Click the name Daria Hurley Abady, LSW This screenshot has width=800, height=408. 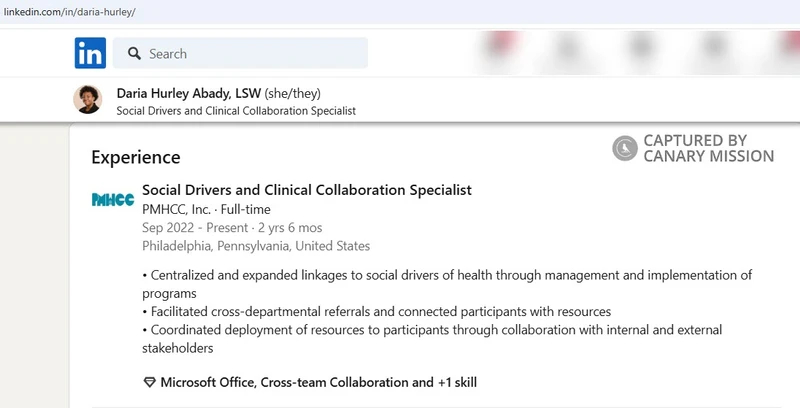tap(189, 93)
